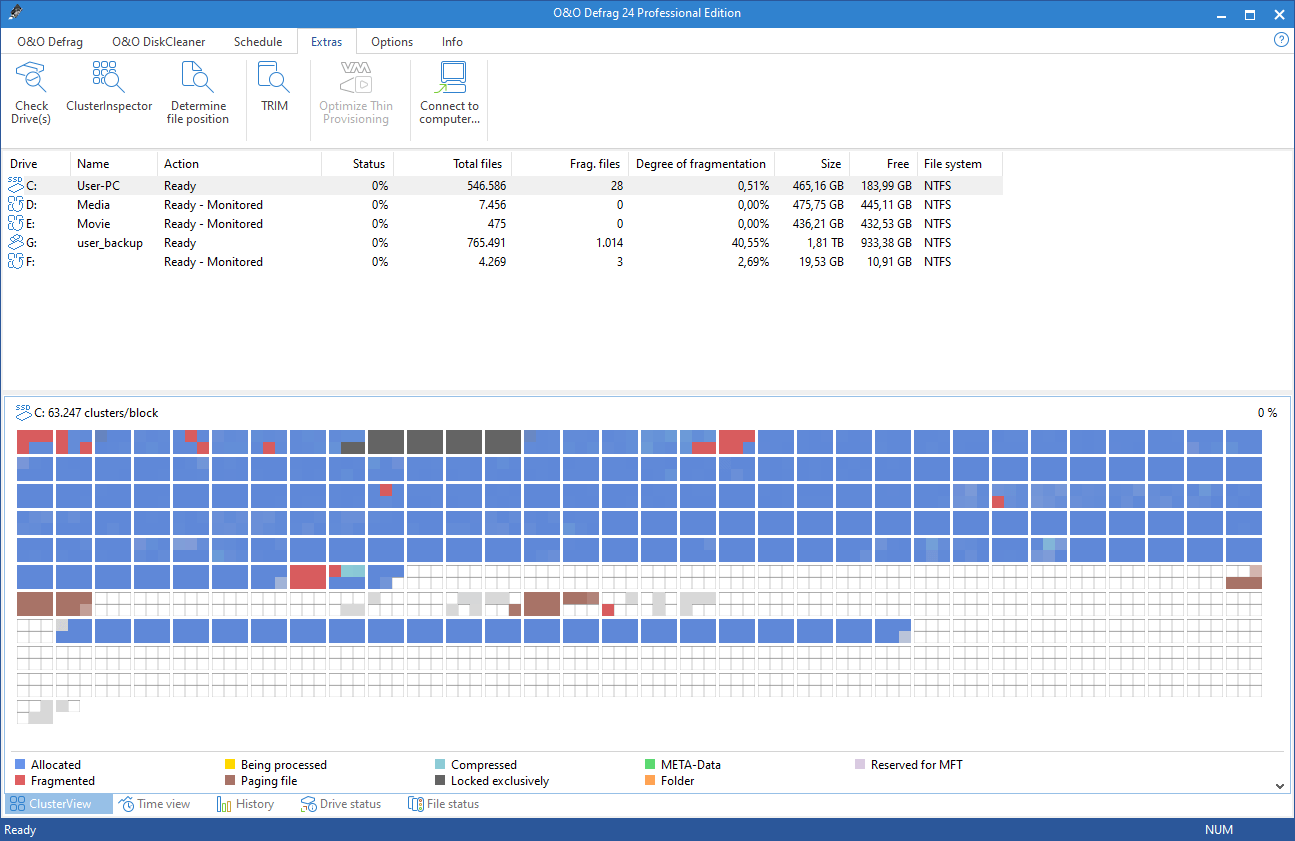Open the File status view
Image resolution: width=1295 pixels, height=841 pixels.
click(443, 804)
